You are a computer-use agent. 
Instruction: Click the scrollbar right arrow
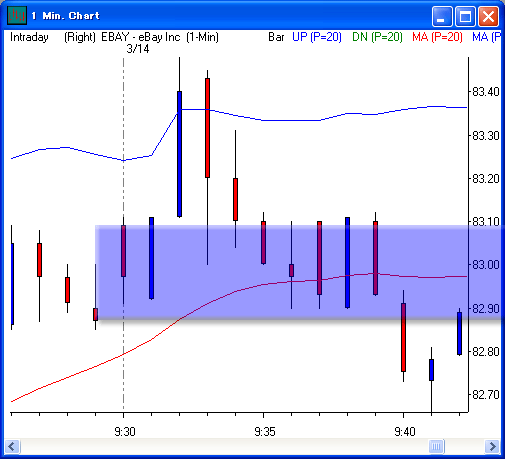tap(492, 446)
